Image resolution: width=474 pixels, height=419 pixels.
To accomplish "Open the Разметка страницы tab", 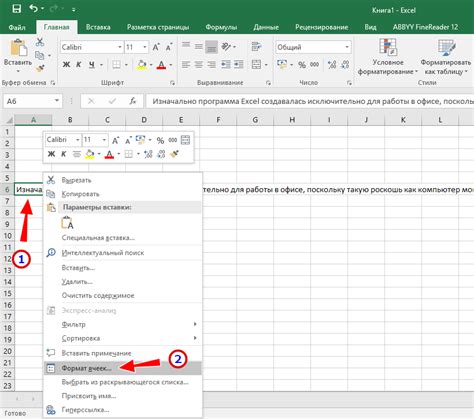I will click(x=158, y=27).
